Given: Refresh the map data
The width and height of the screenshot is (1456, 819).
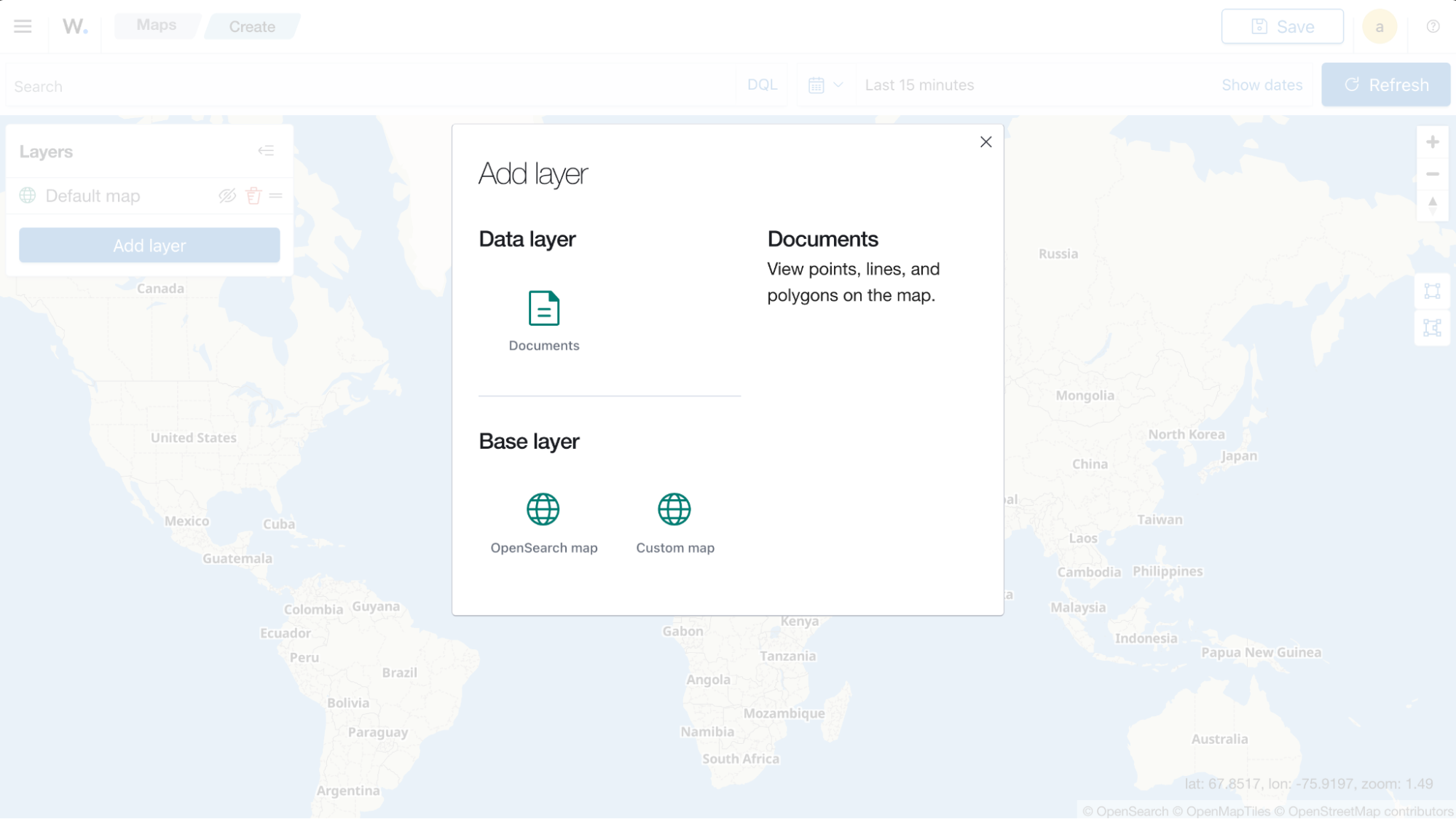Looking at the screenshot, I should click(1385, 85).
